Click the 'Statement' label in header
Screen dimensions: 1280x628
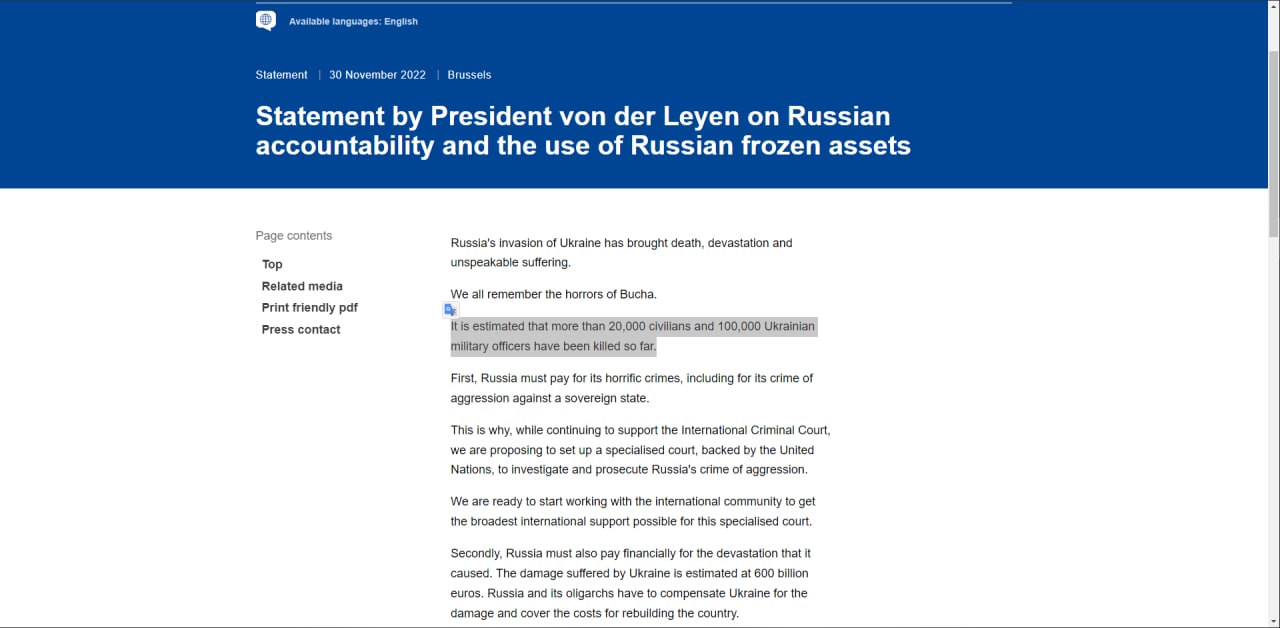282,75
